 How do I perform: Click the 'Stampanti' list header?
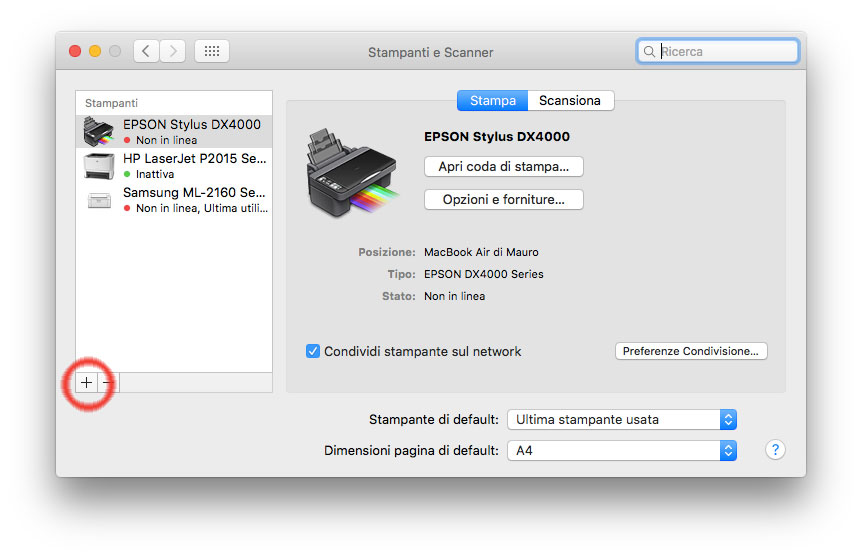[111, 103]
